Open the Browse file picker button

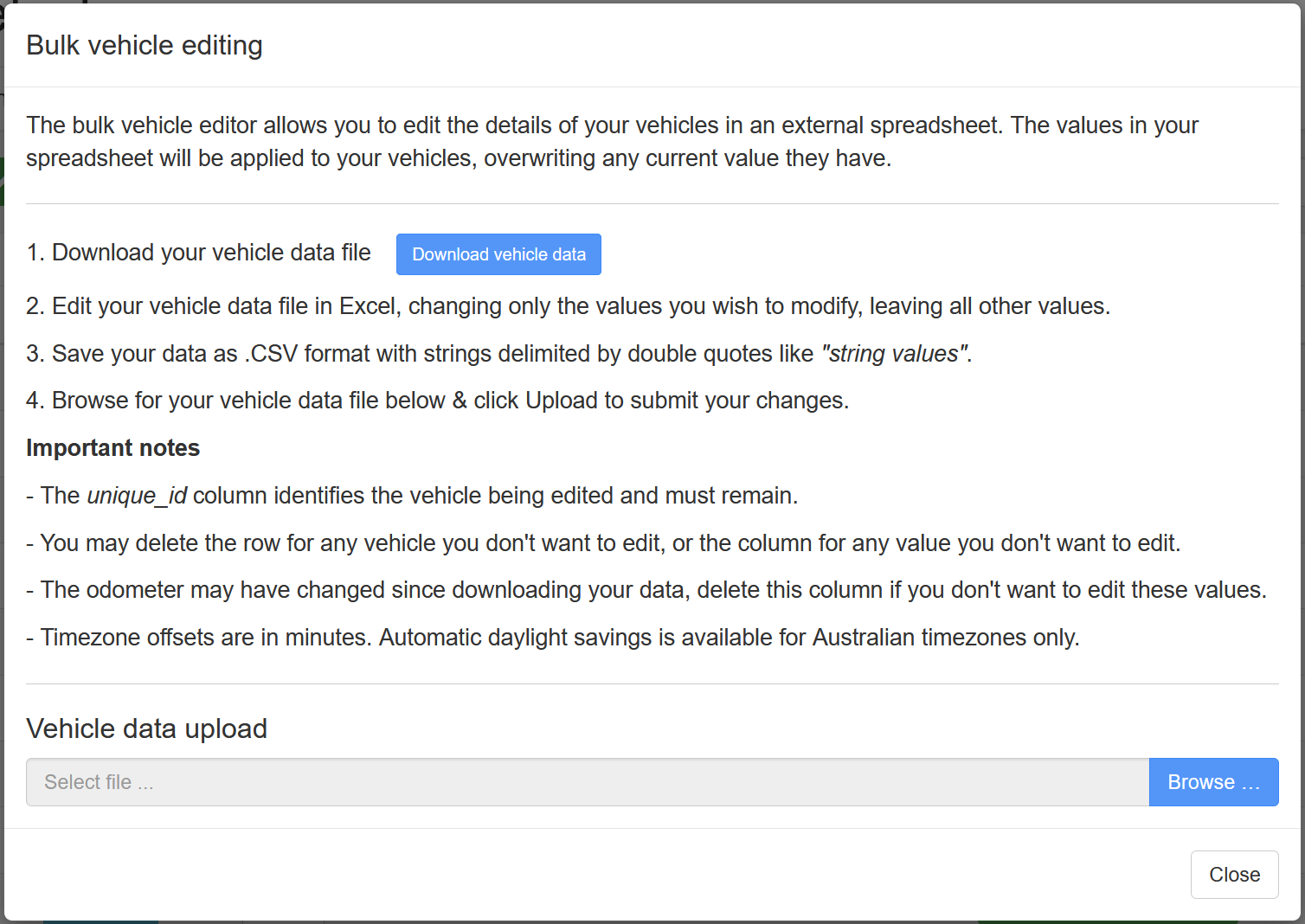point(1213,782)
